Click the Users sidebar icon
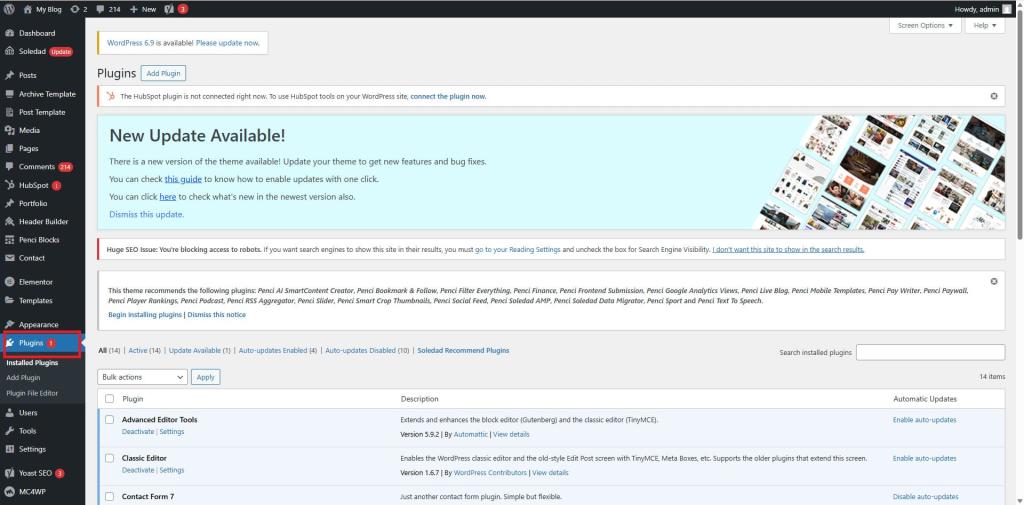 click(9, 413)
